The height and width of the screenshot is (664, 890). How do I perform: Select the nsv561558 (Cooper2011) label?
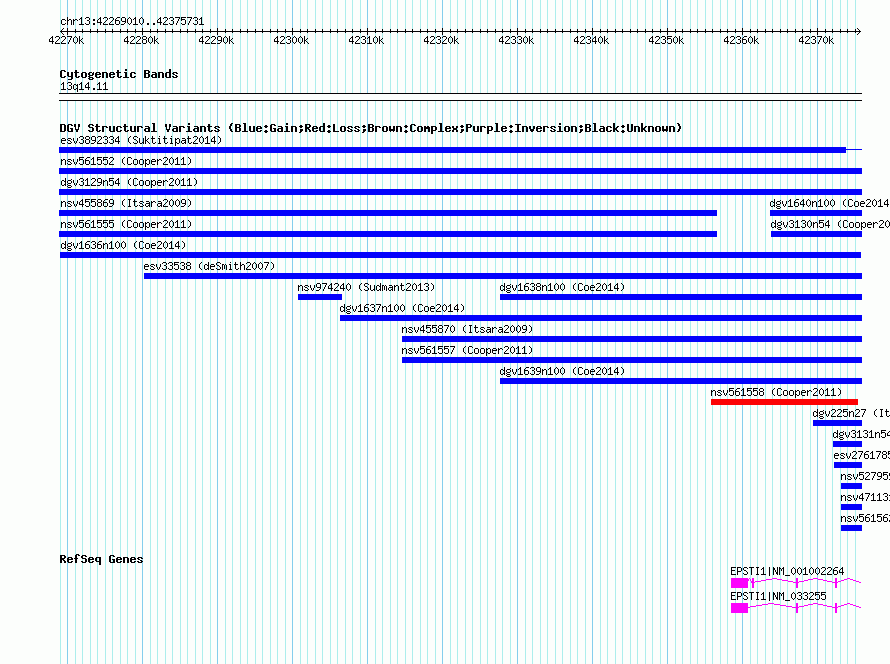[776, 392]
